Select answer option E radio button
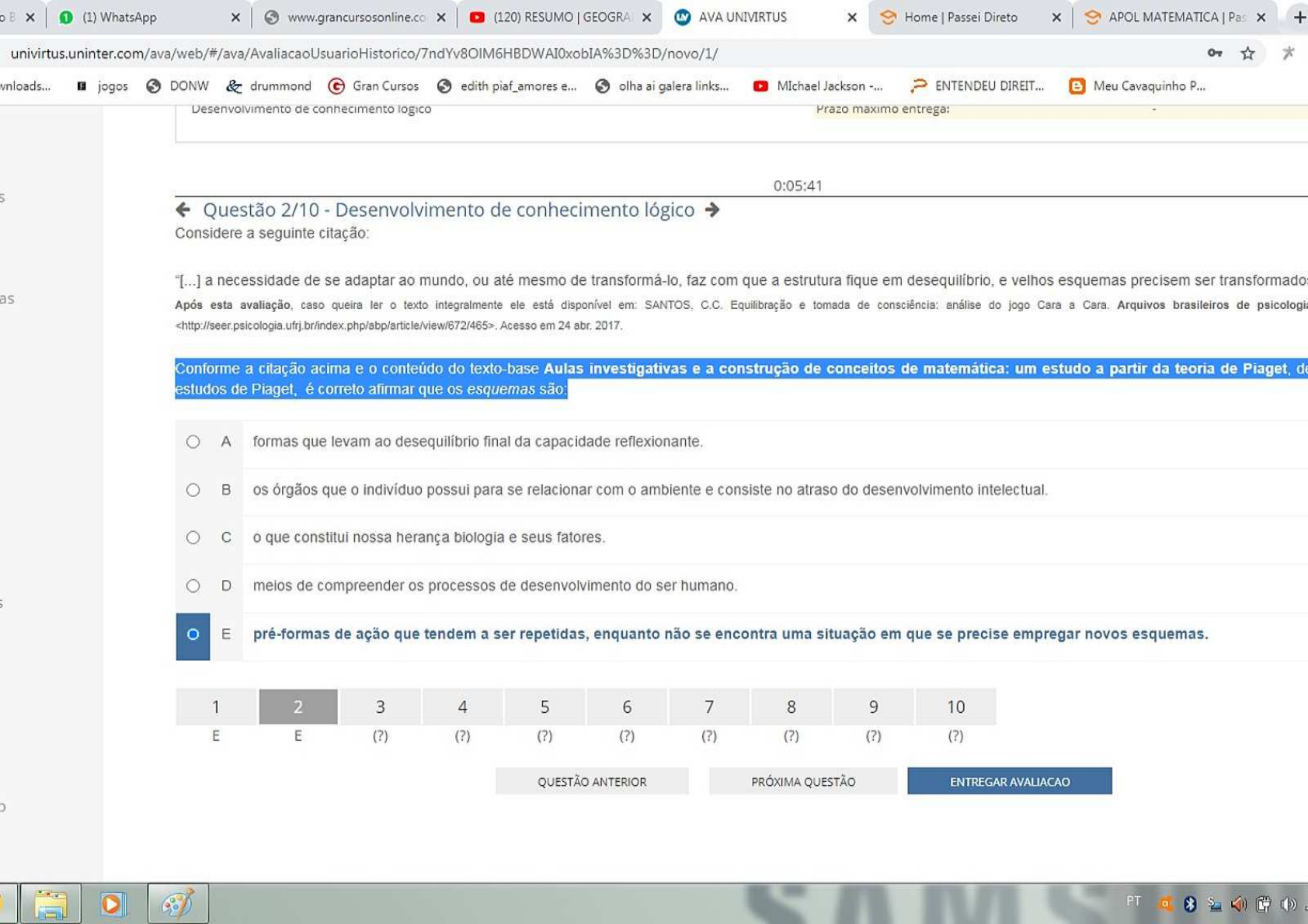 tap(193, 634)
